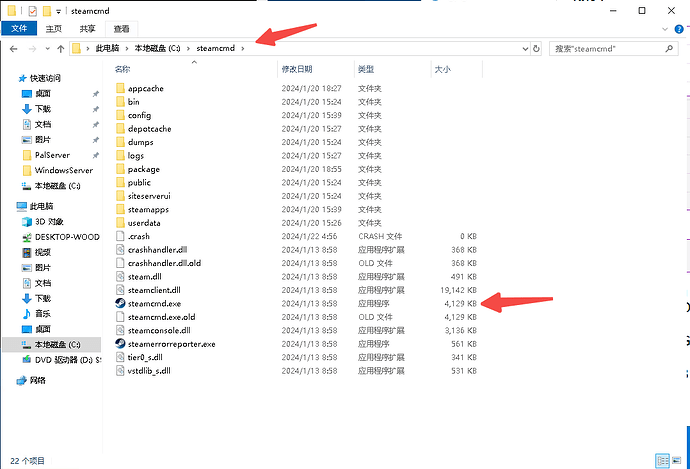Viewport: 690px width, 469px height.
Task: Open the steamcmd.exe application file
Action: point(154,304)
